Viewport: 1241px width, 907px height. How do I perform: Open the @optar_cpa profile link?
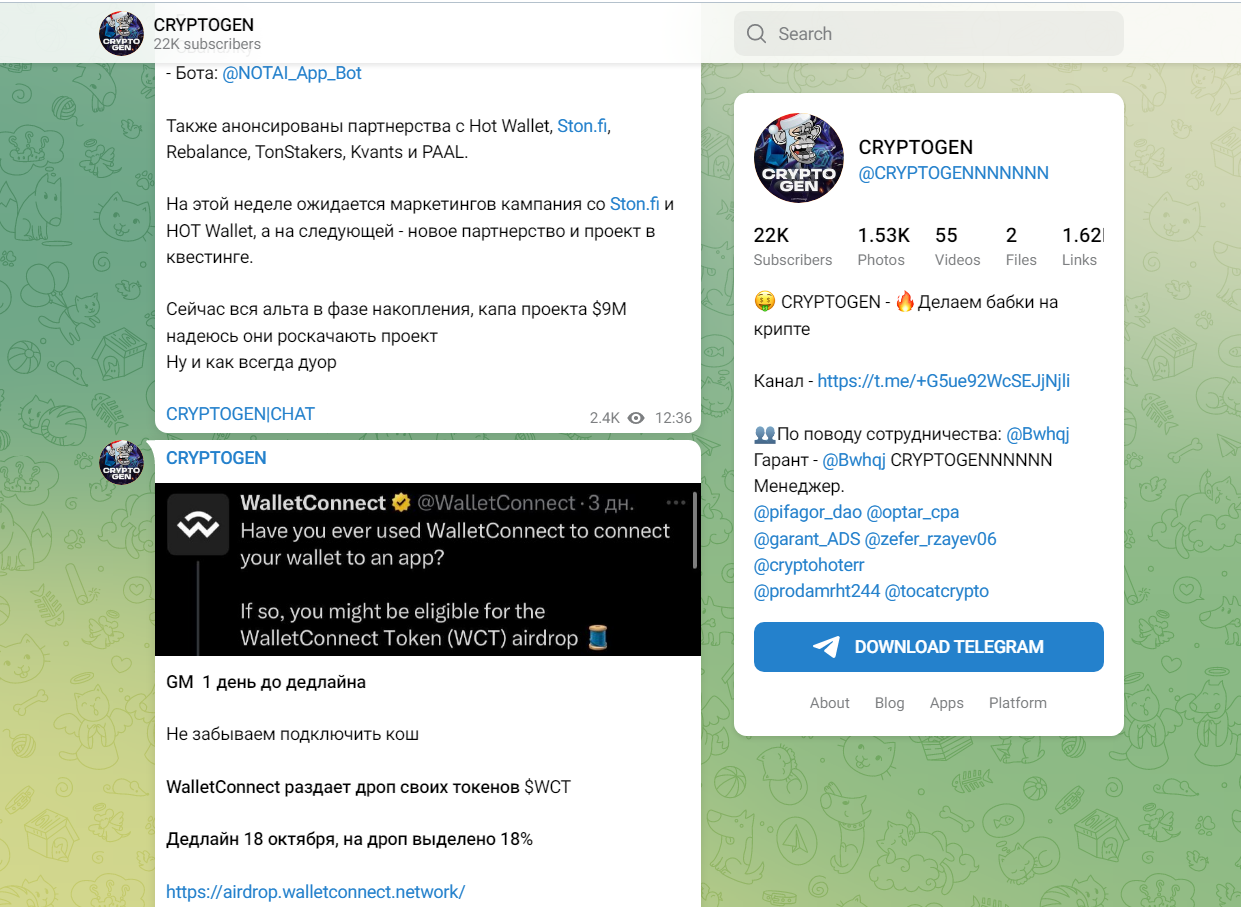(913, 512)
